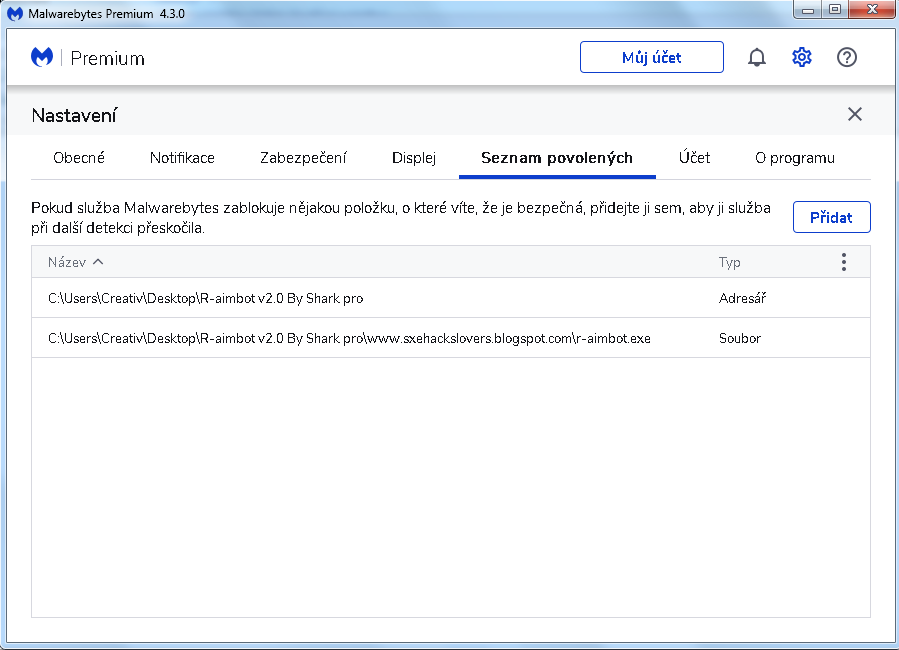Image resolution: width=899 pixels, height=650 pixels.
Task: Click the title bar Malwarebytes app icon
Action: pos(15,13)
